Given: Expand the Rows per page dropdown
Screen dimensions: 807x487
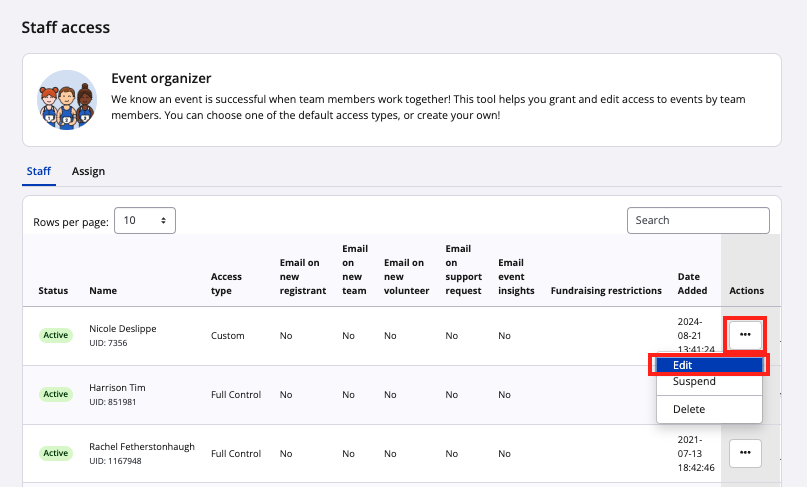Looking at the screenshot, I should [x=145, y=221].
